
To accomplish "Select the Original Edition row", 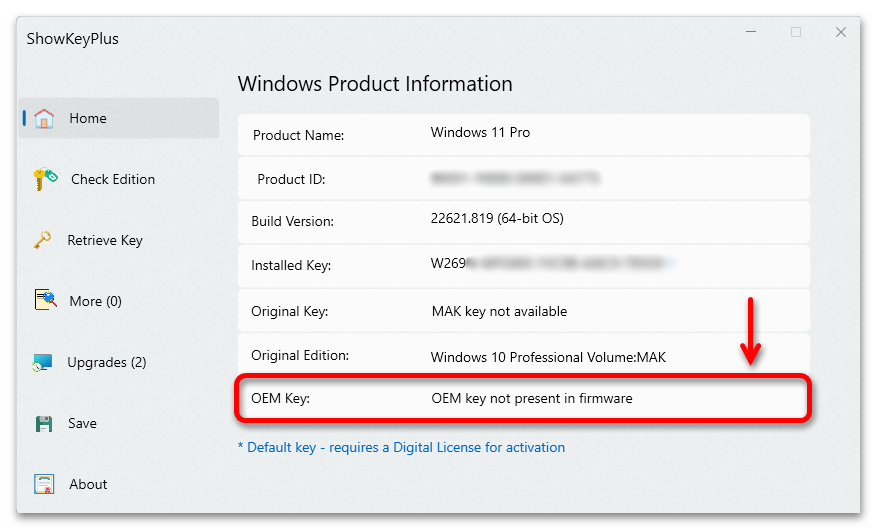I will [523, 356].
